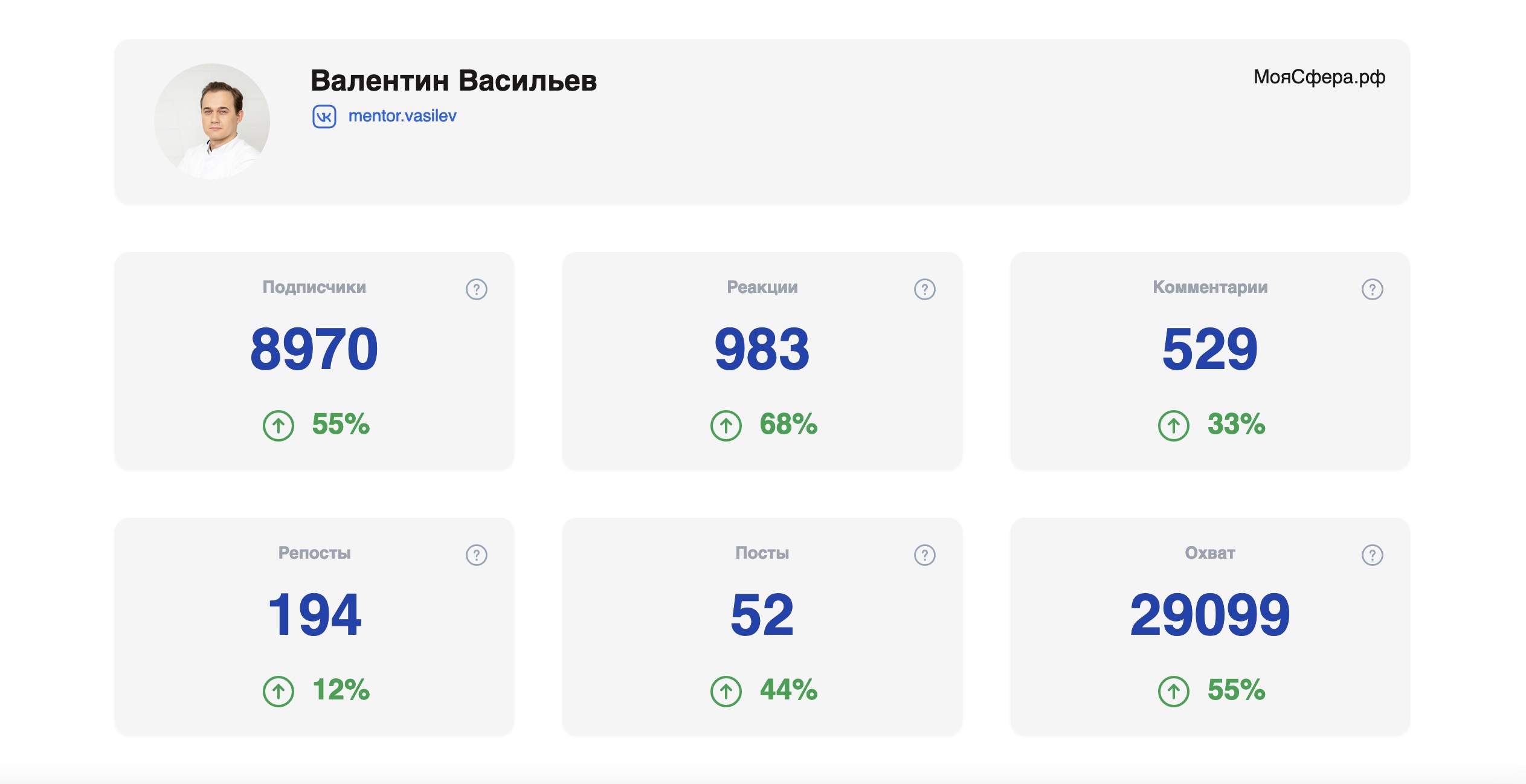Click МояСфера.рф site link

1319,77
